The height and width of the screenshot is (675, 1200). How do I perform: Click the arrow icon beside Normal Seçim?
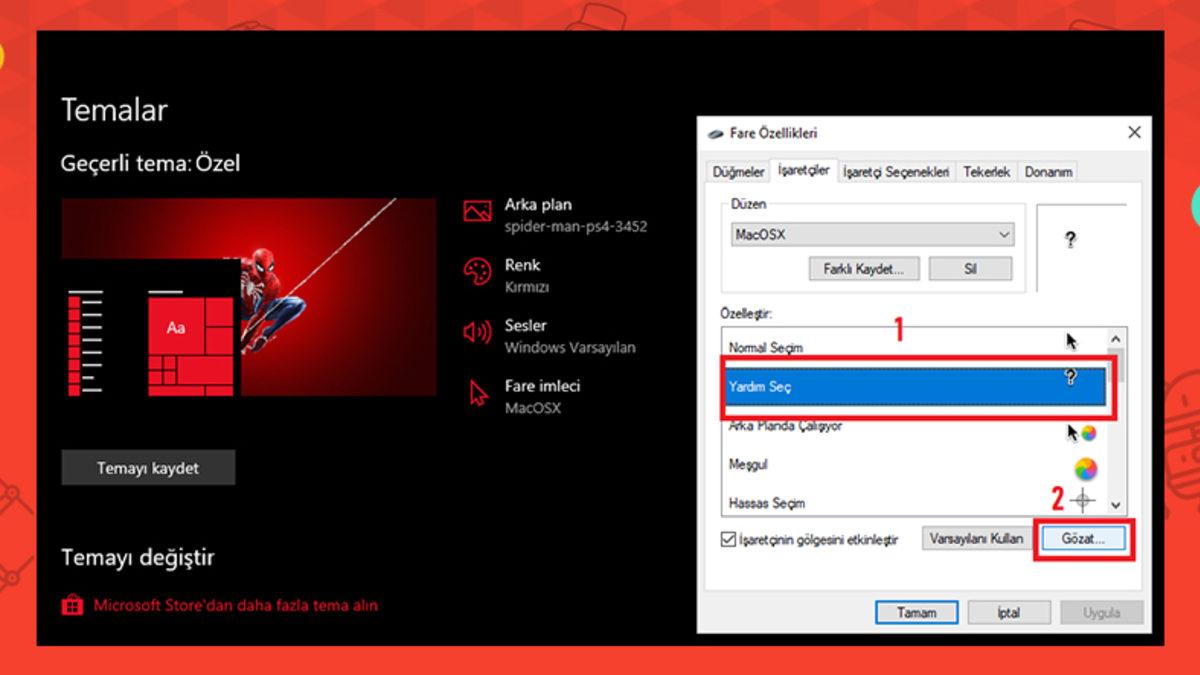1070,339
